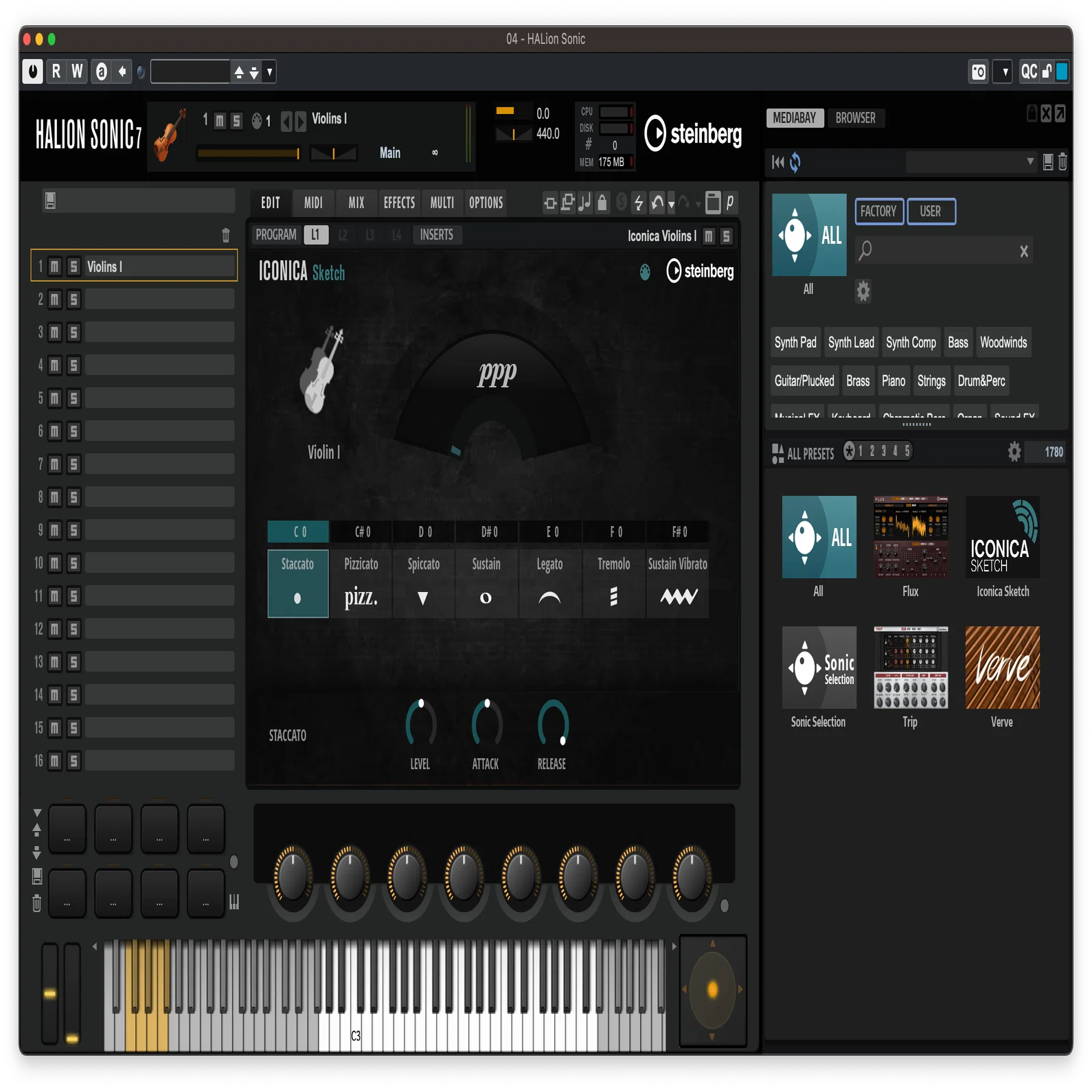1092x1092 pixels.
Task: Switch to the MIX tab
Action: tap(356, 203)
